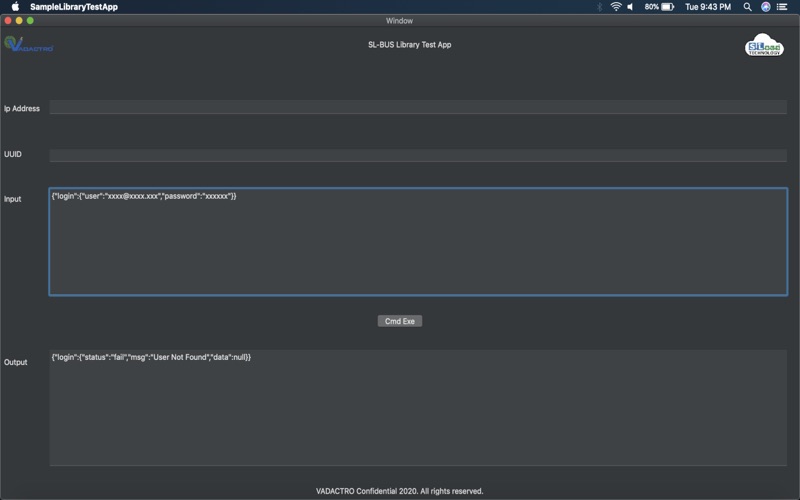This screenshot has width=800, height=500.
Task: Close the window with the red button
Action: tap(8, 20)
